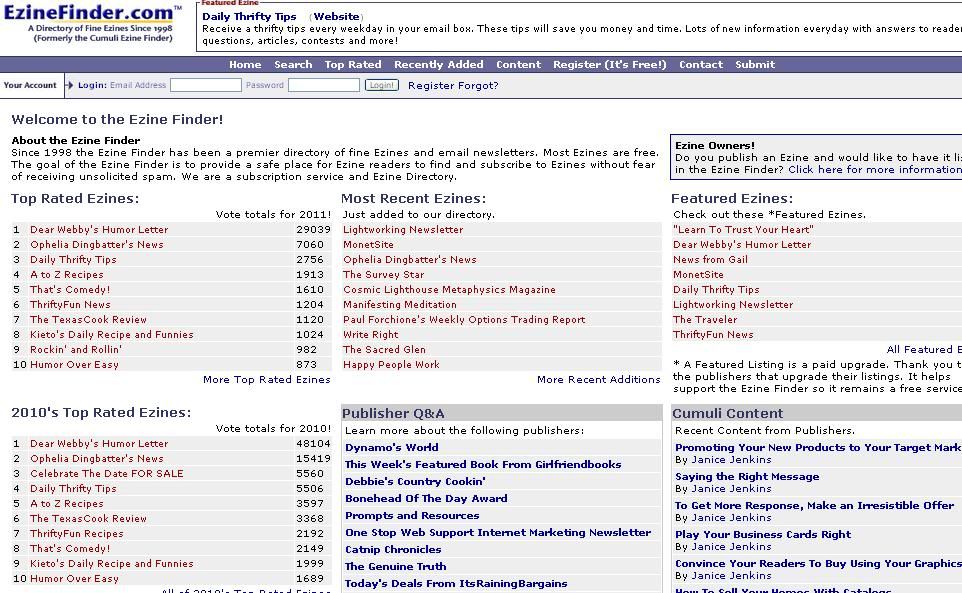This screenshot has width=962, height=593.
Task: Follow the More Top Rated Ezines link
Action: click(x=267, y=380)
